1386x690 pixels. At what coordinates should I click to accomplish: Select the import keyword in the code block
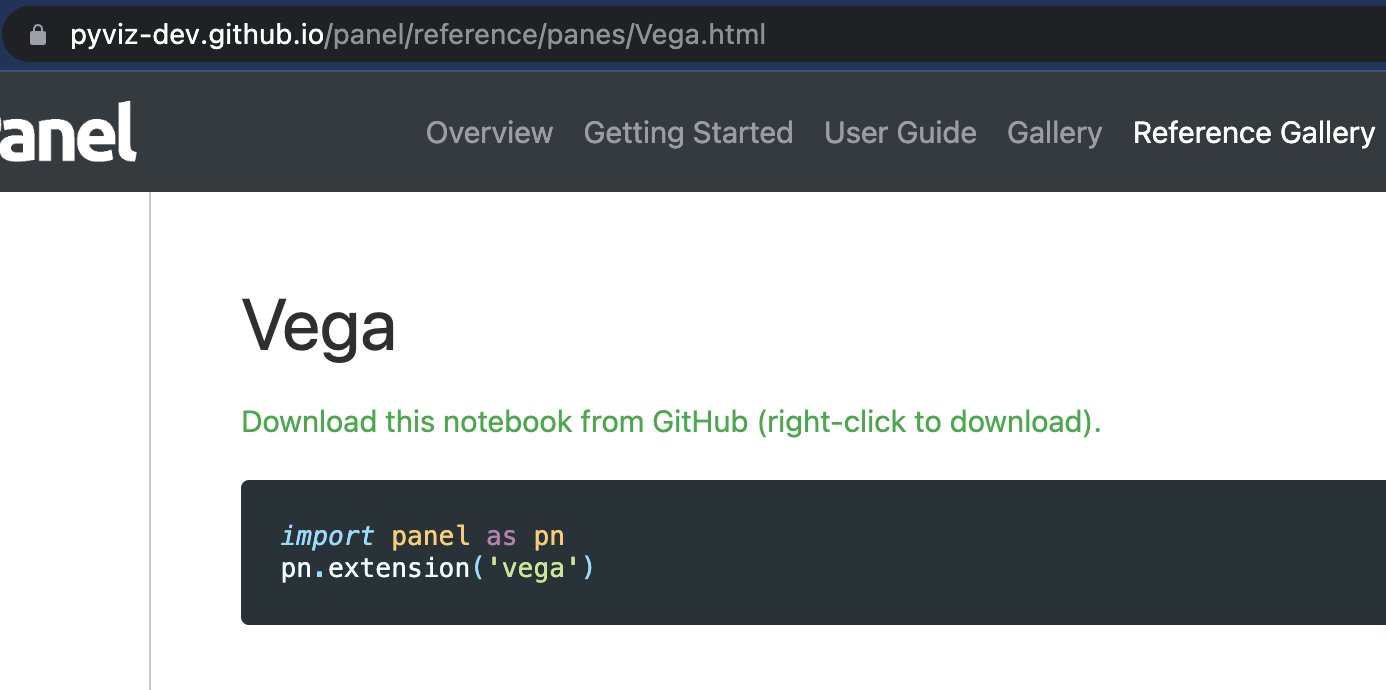point(327,536)
